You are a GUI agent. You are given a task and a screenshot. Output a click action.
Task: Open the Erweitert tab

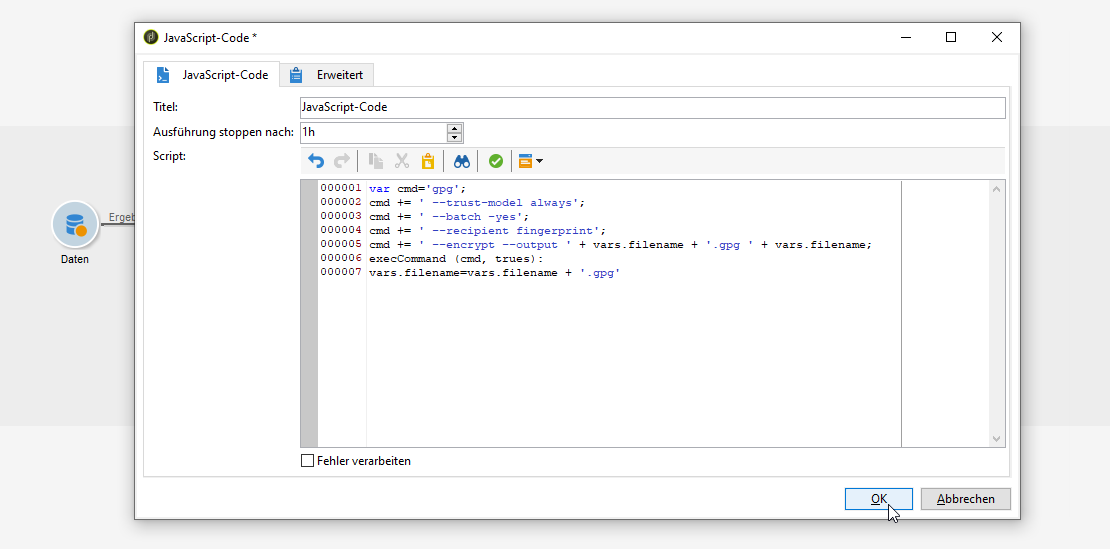326,74
